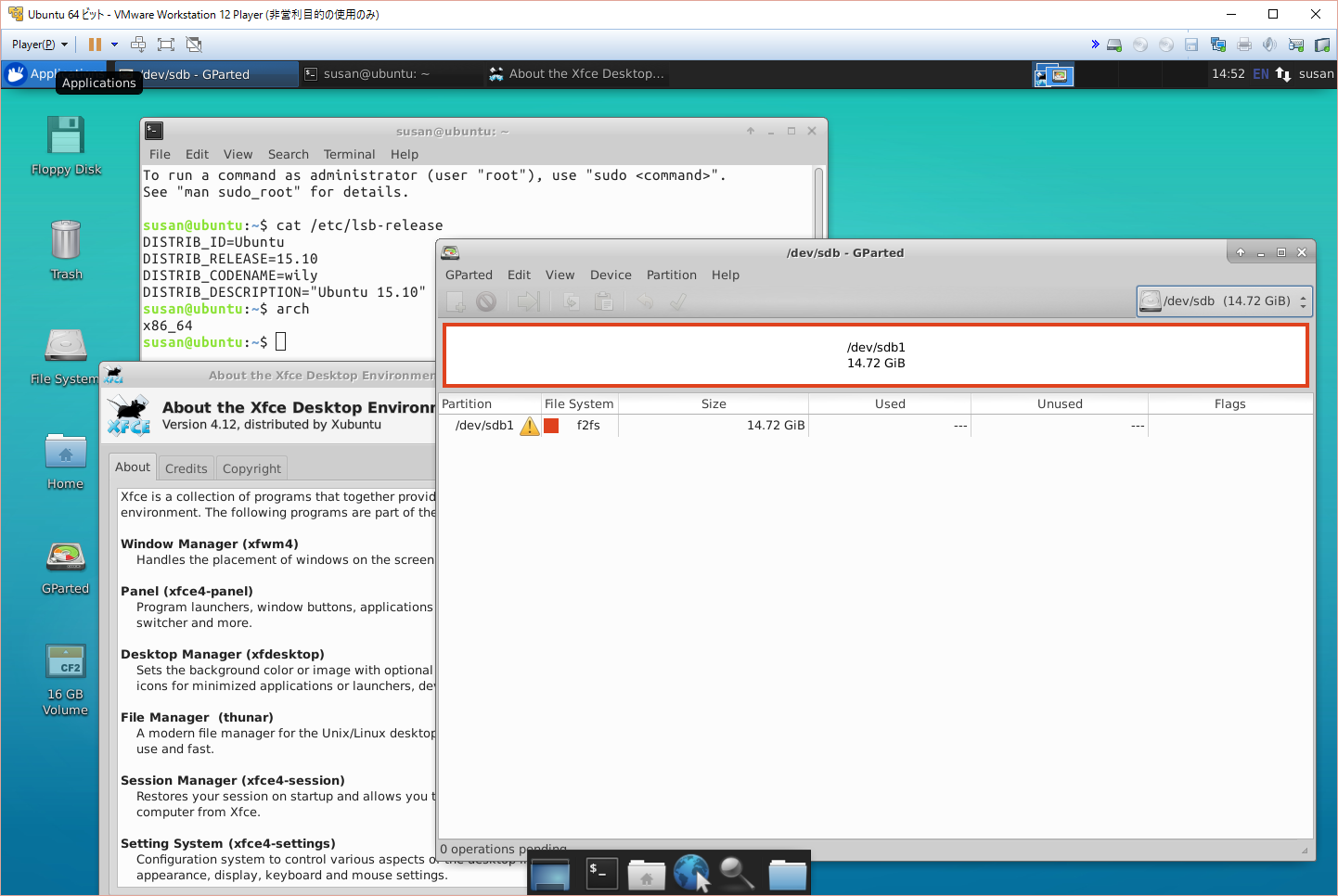The image size is (1338, 896).
Task: Open the GParted menu in menu bar
Action: click(469, 275)
